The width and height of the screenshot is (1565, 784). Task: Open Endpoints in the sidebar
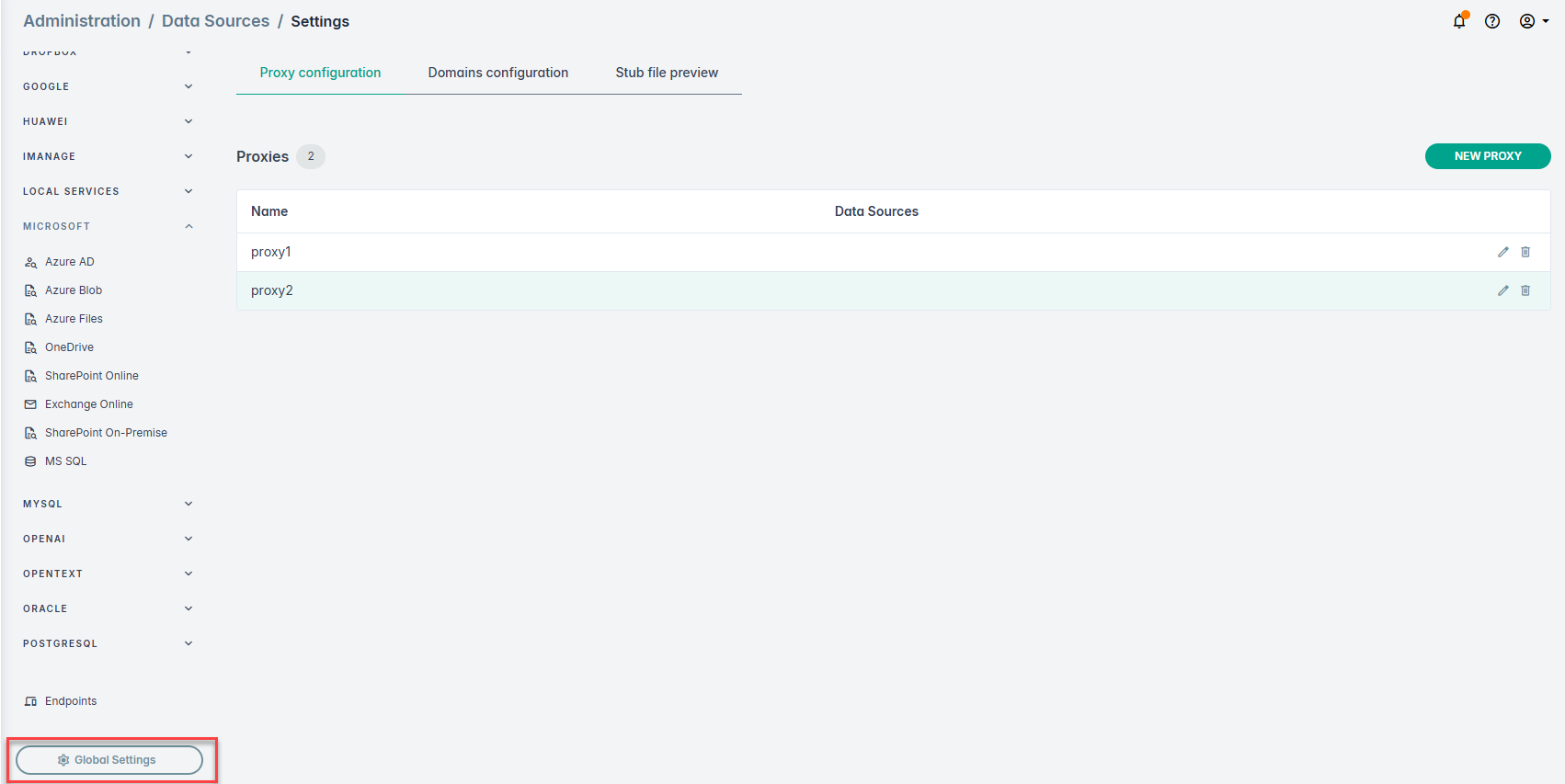pos(70,701)
